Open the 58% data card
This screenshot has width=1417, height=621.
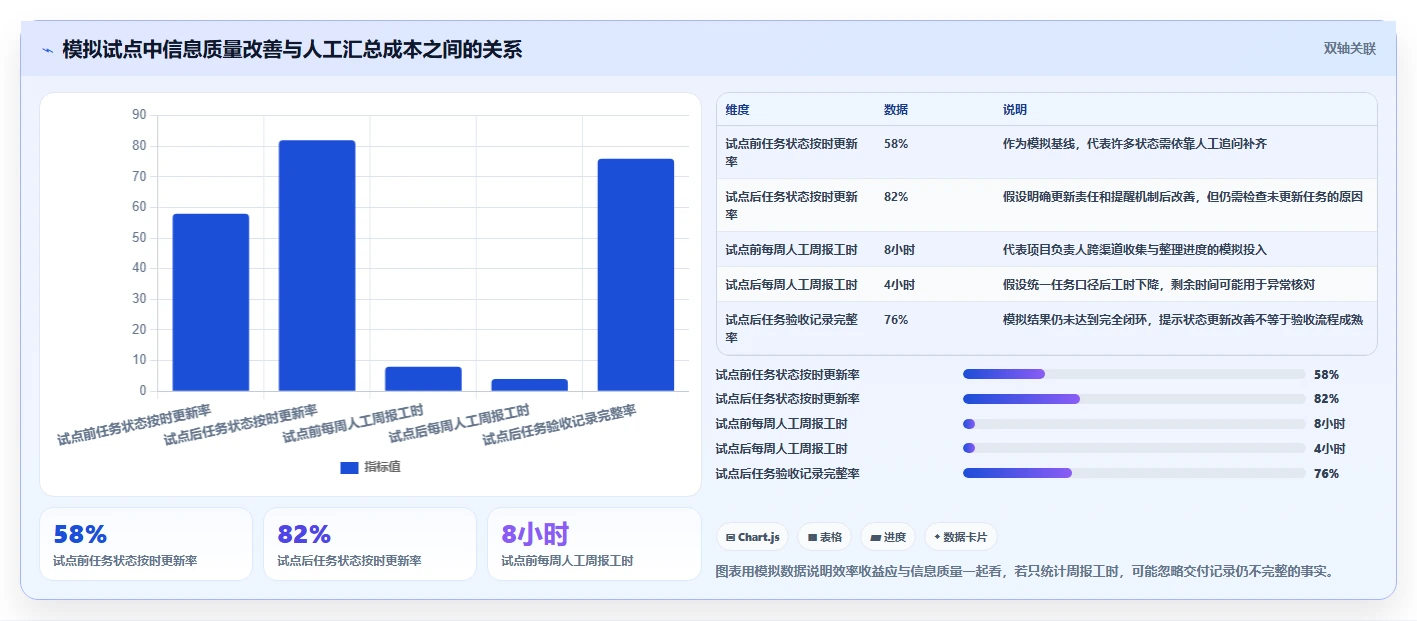point(146,544)
